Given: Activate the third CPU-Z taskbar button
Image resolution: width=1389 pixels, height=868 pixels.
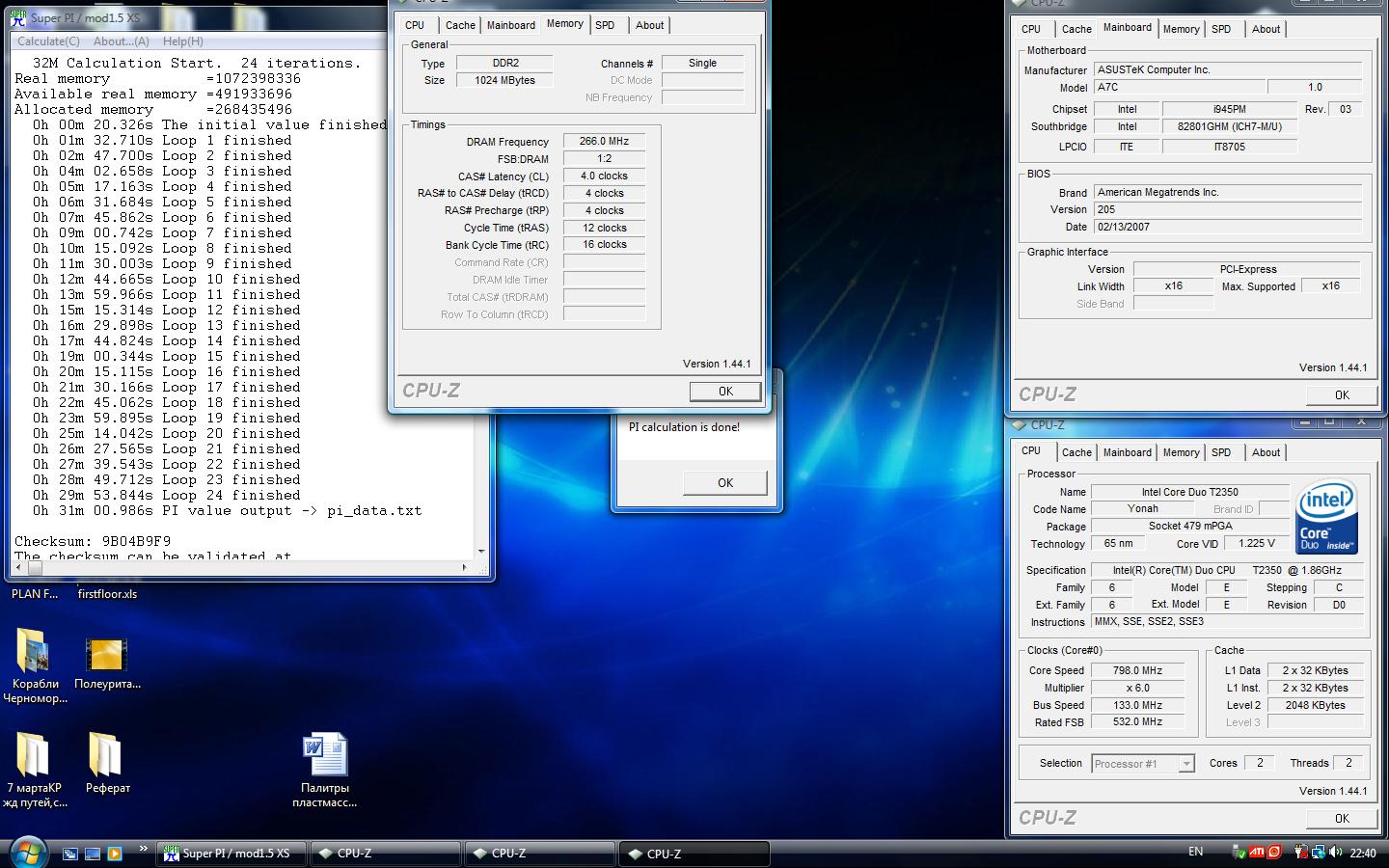Looking at the screenshot, I should click(x=695, y=854).
